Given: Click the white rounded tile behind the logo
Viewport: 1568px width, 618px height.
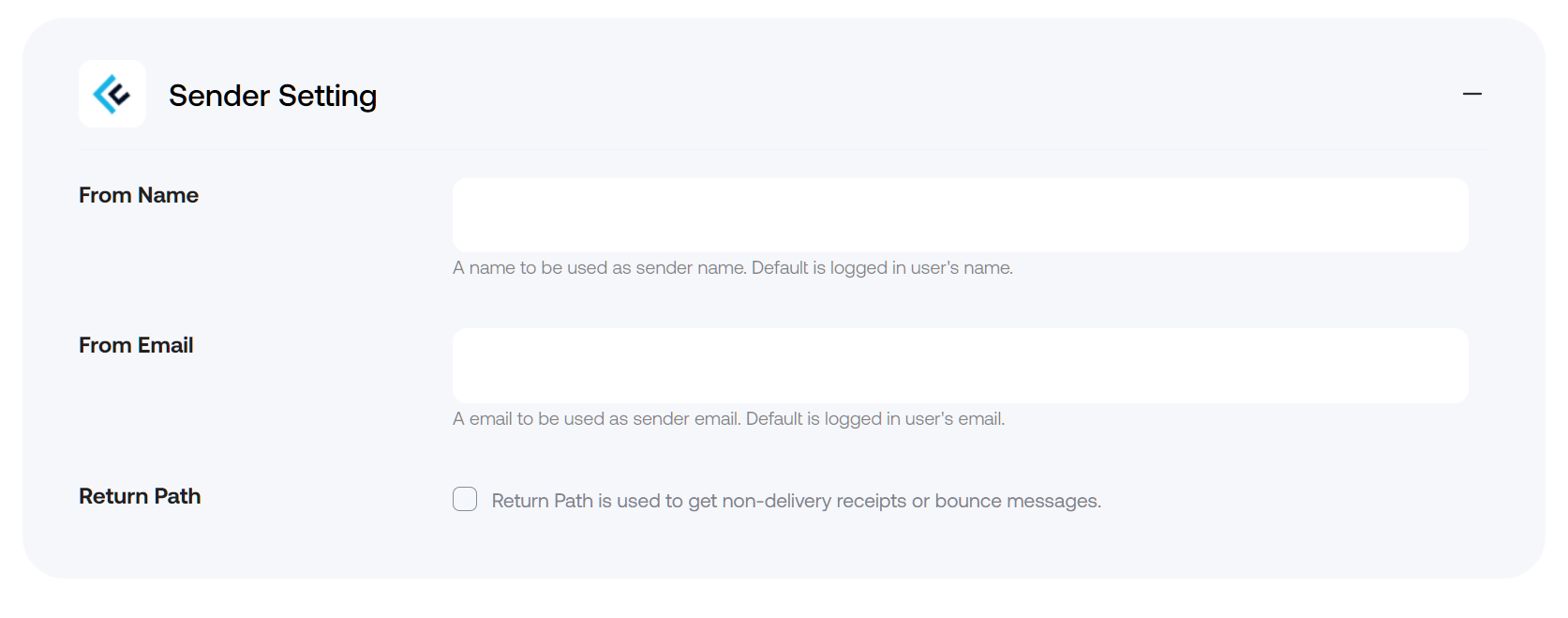Looking at the screenshot, I should pyautogui.click(x=112, y=94).
